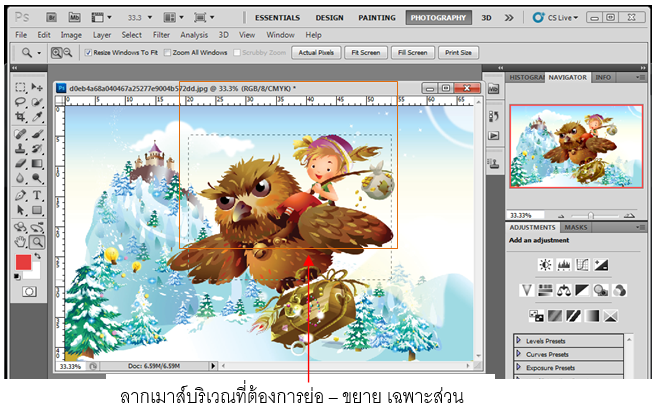Expand the Levels Presets list
The width and height of the screenshot is (657, 411).
tap(520, 340)
